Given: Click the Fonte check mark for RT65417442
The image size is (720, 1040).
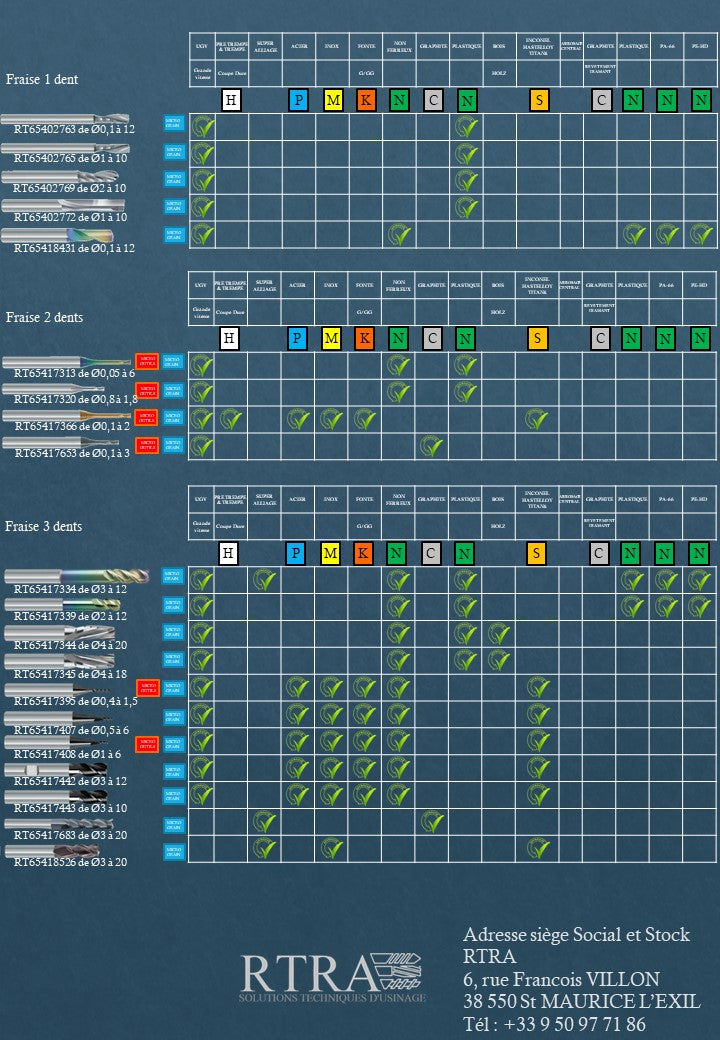Looking at the screenshot, I should coord(365,768).
